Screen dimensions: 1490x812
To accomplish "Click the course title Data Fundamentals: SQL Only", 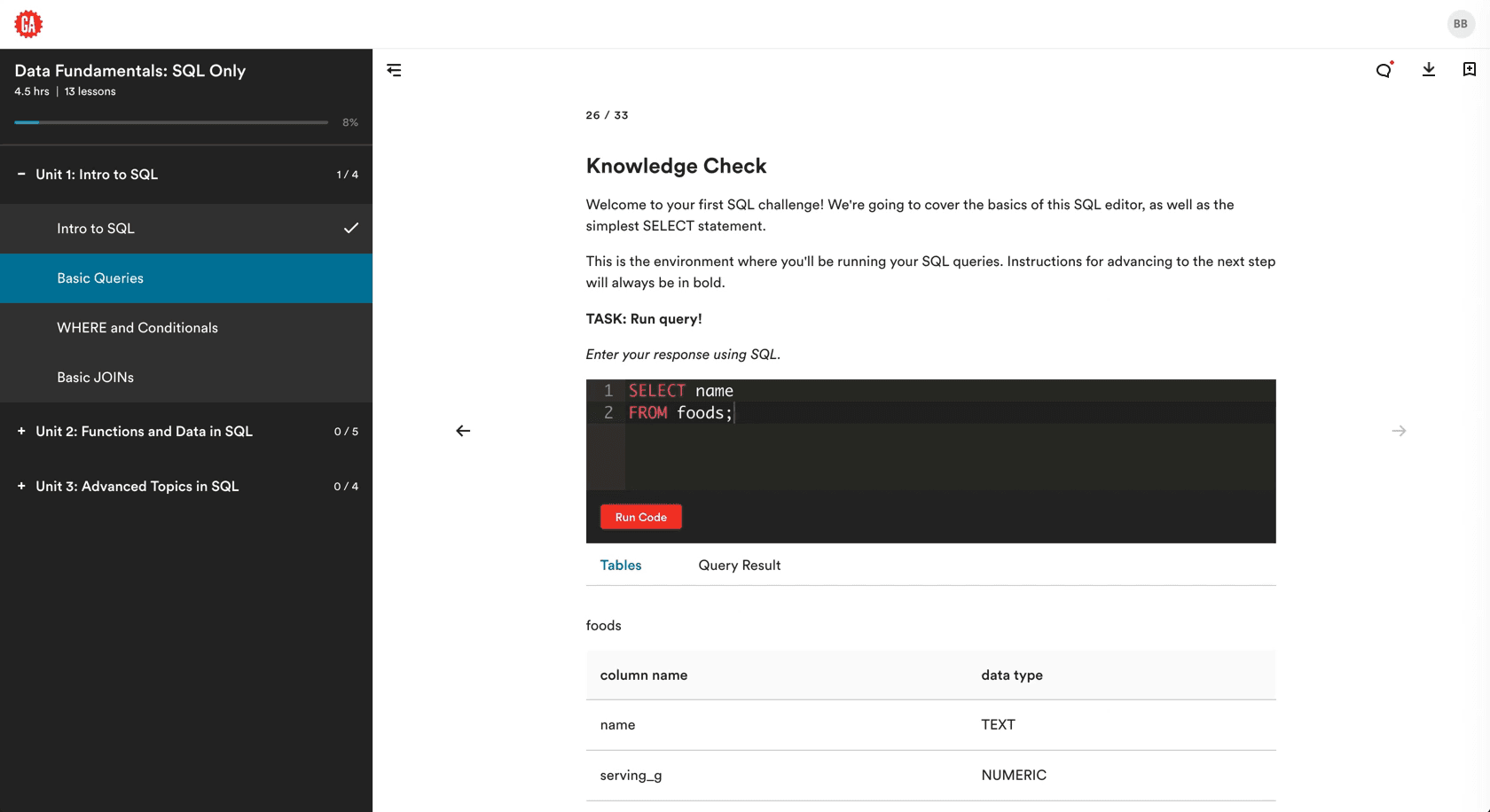I will (130, 71).
